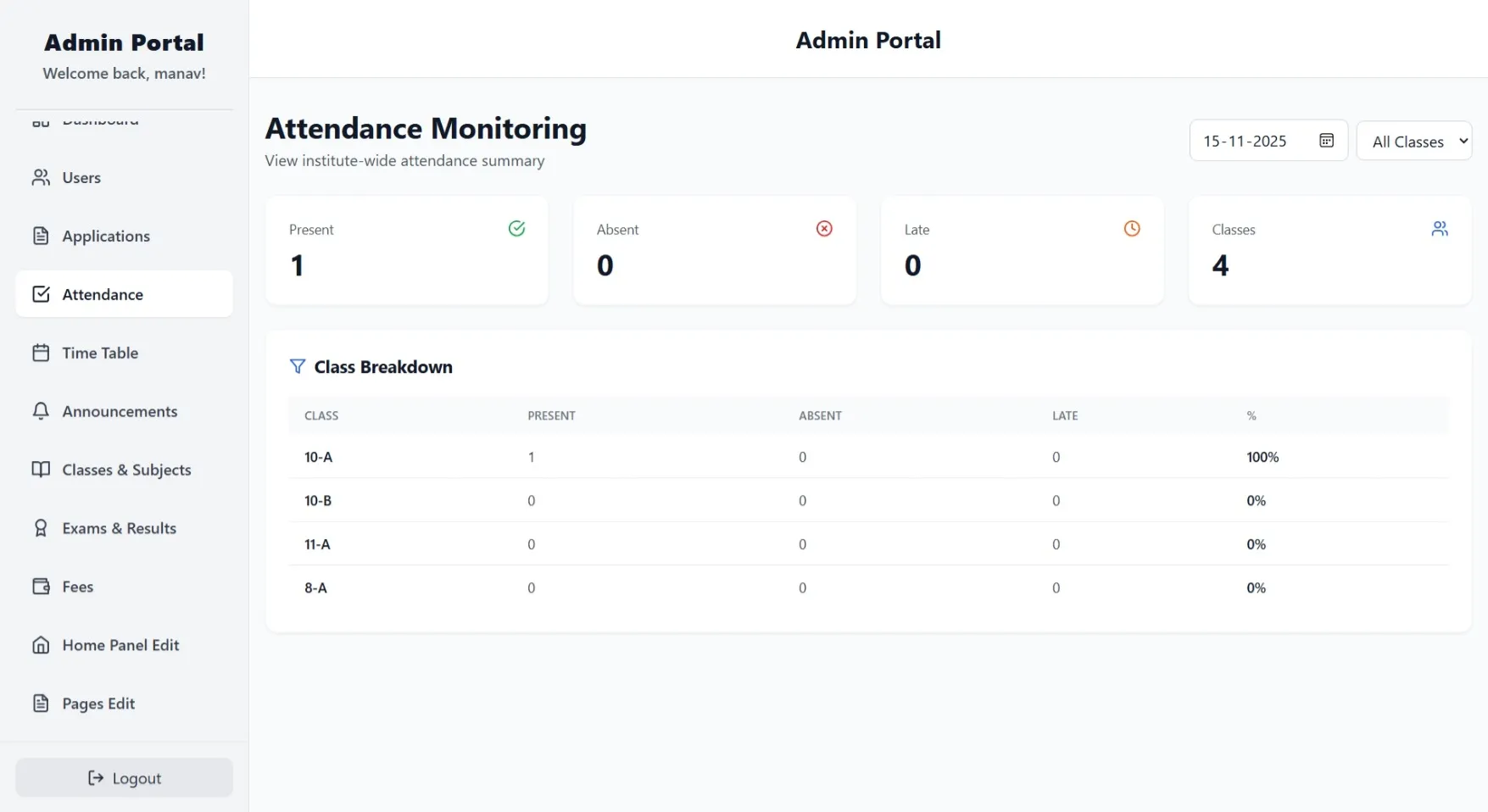Click the Classes & Subjects book icon
1488x812 pixels.
tap(41, 470)
